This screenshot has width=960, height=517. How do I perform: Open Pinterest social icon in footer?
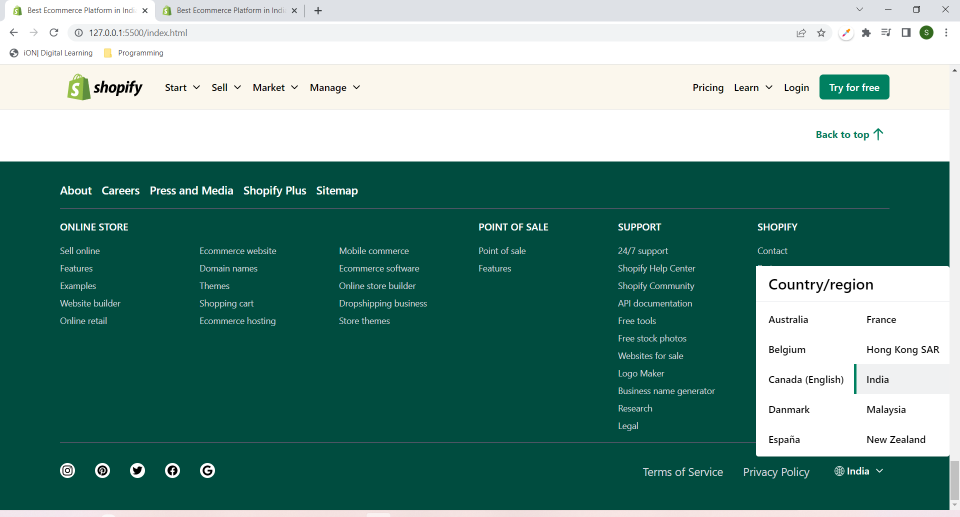102,470
